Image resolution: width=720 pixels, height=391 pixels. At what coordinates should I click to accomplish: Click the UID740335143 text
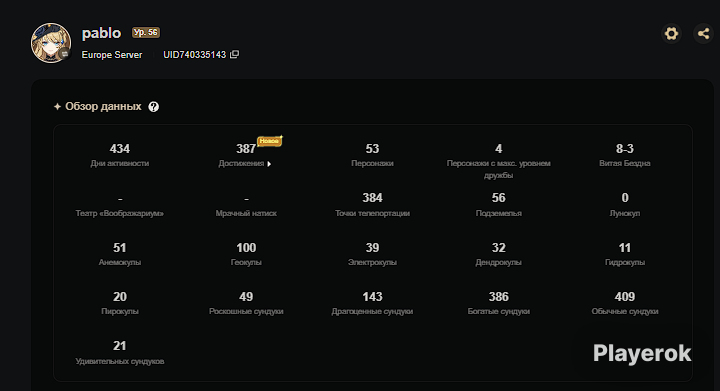point(195,55)
